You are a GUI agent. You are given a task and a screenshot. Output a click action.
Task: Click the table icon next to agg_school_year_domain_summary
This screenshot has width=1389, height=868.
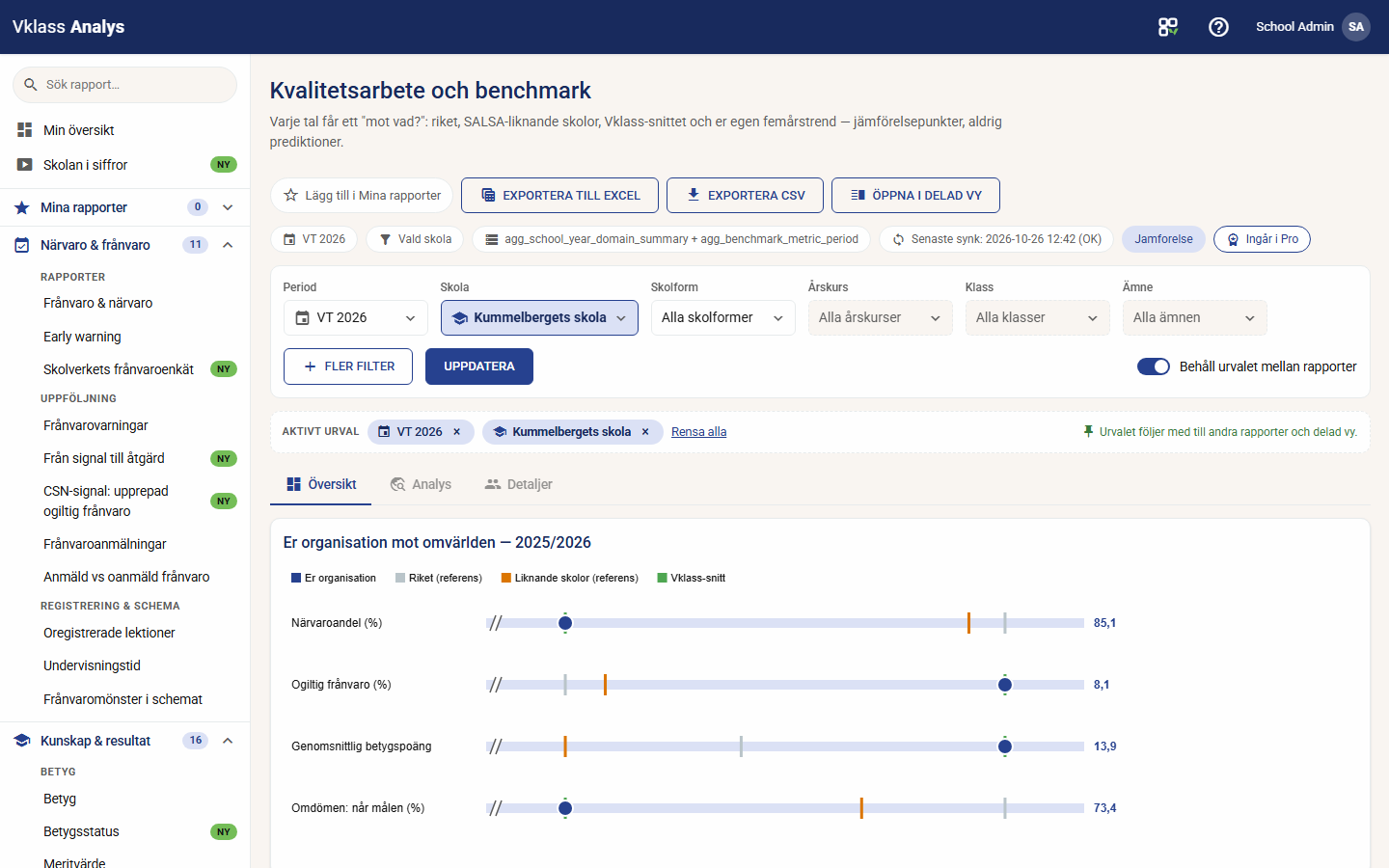coord(492,239)
